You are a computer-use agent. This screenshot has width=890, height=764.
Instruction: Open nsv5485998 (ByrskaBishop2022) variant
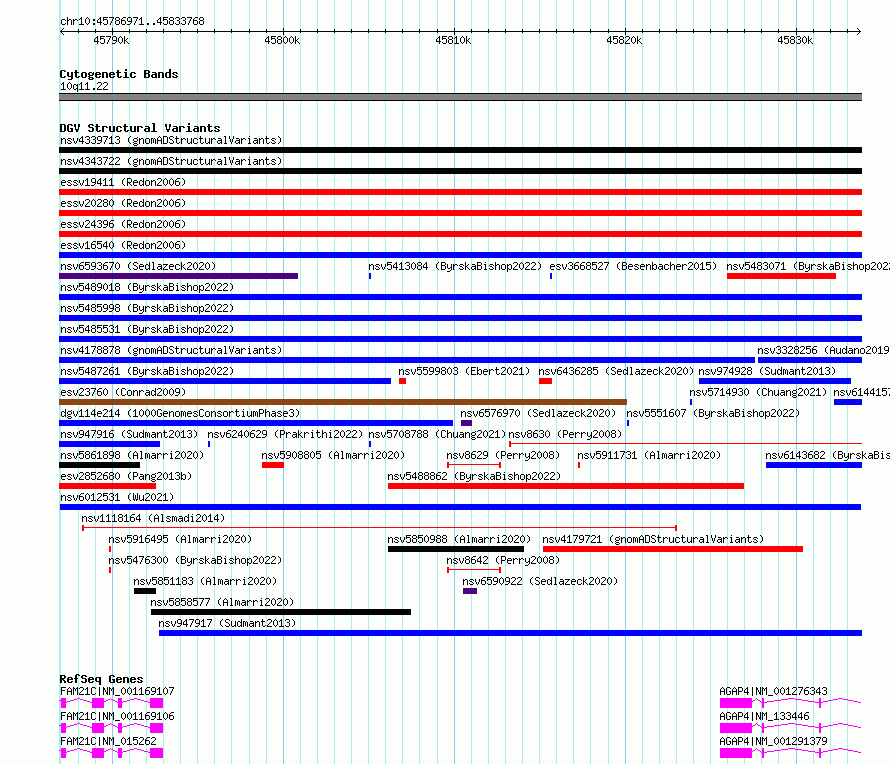pos(147,308)
